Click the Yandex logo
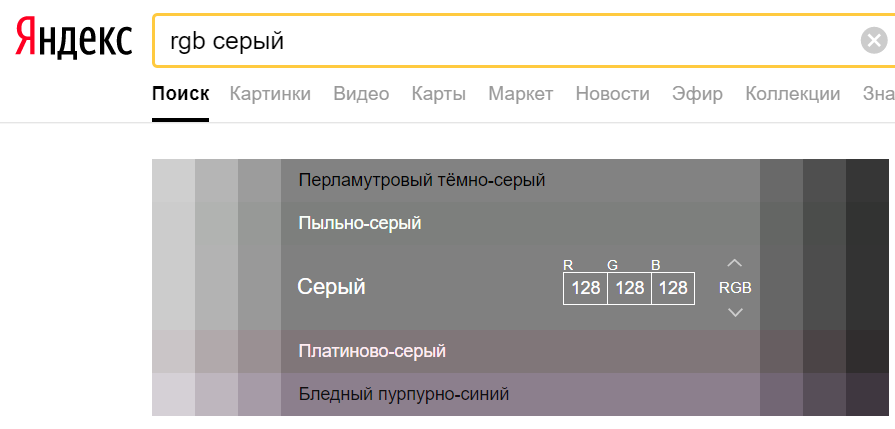Viewport: 895px width, 429px height. [x=74, y=40]
